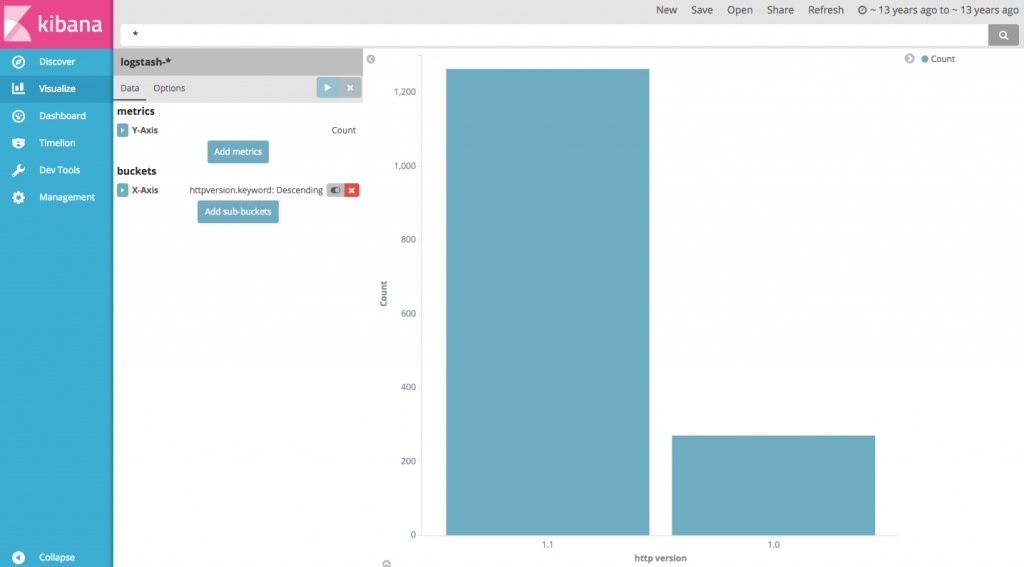Discard changes with the gray X button

point(350,88)
